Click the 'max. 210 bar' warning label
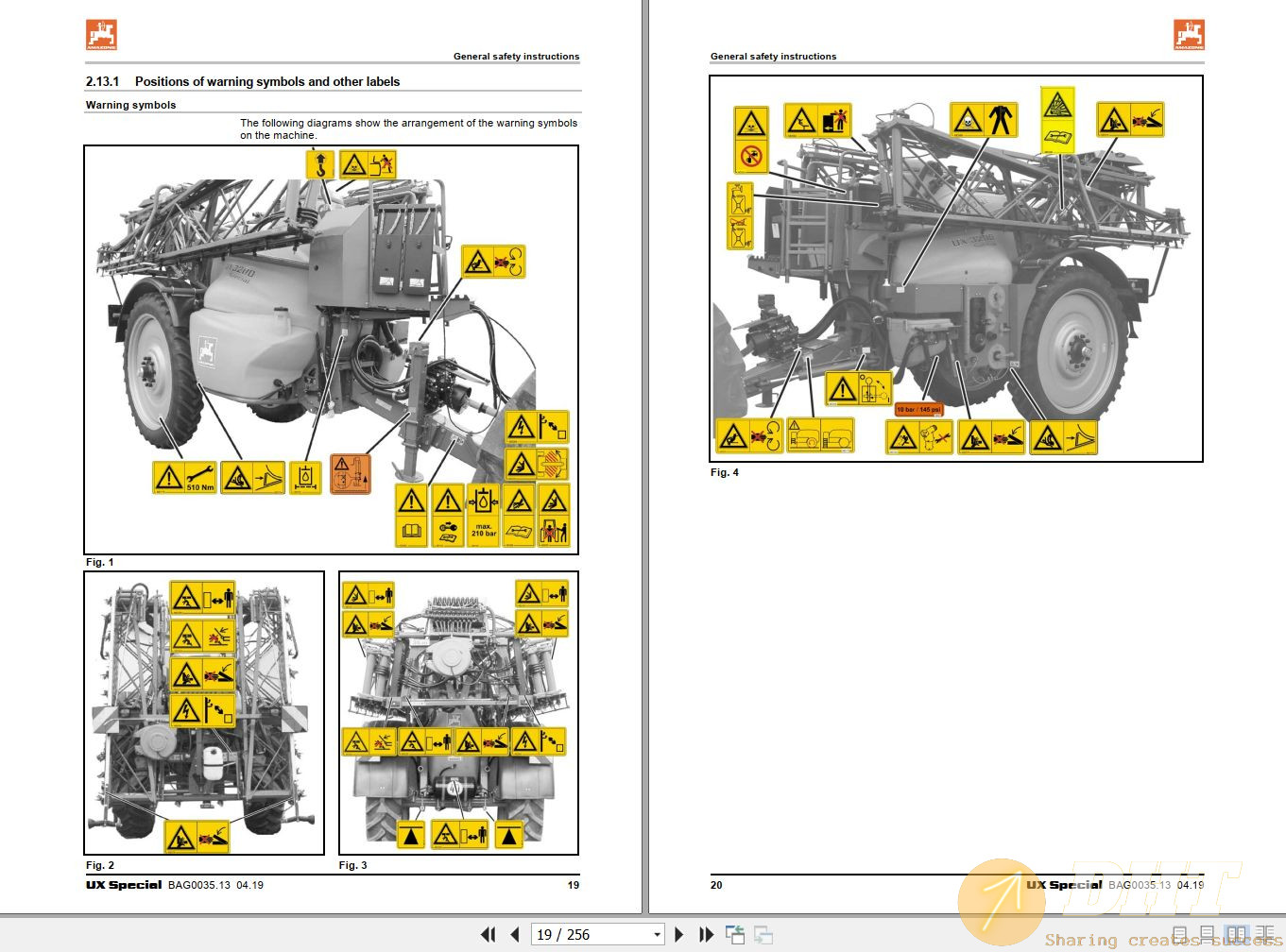The height and width of the screenshot is (952, 1286). pos(483,515)
